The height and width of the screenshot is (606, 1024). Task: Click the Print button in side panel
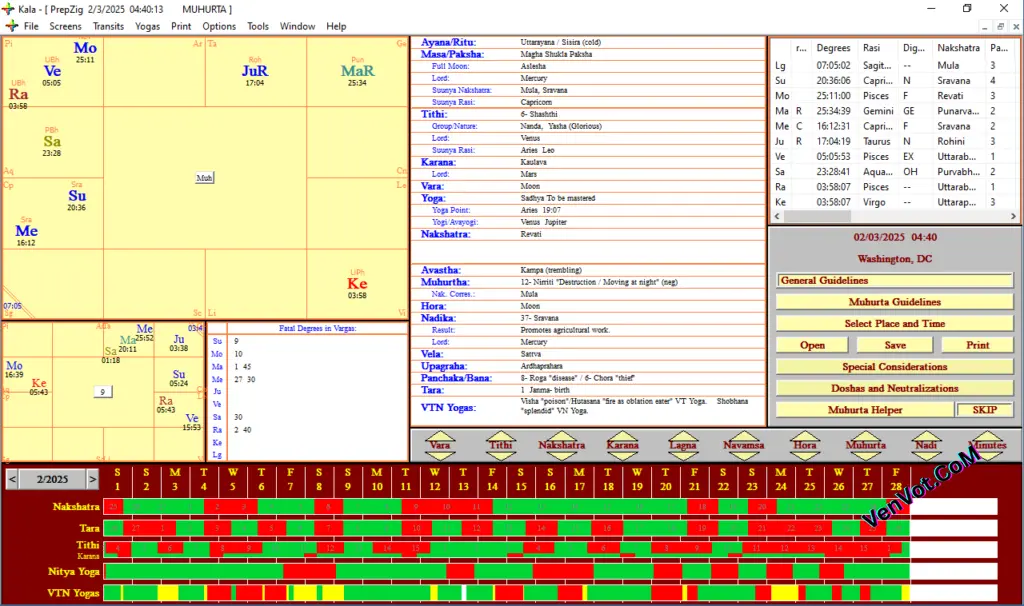tap(977, 345)
